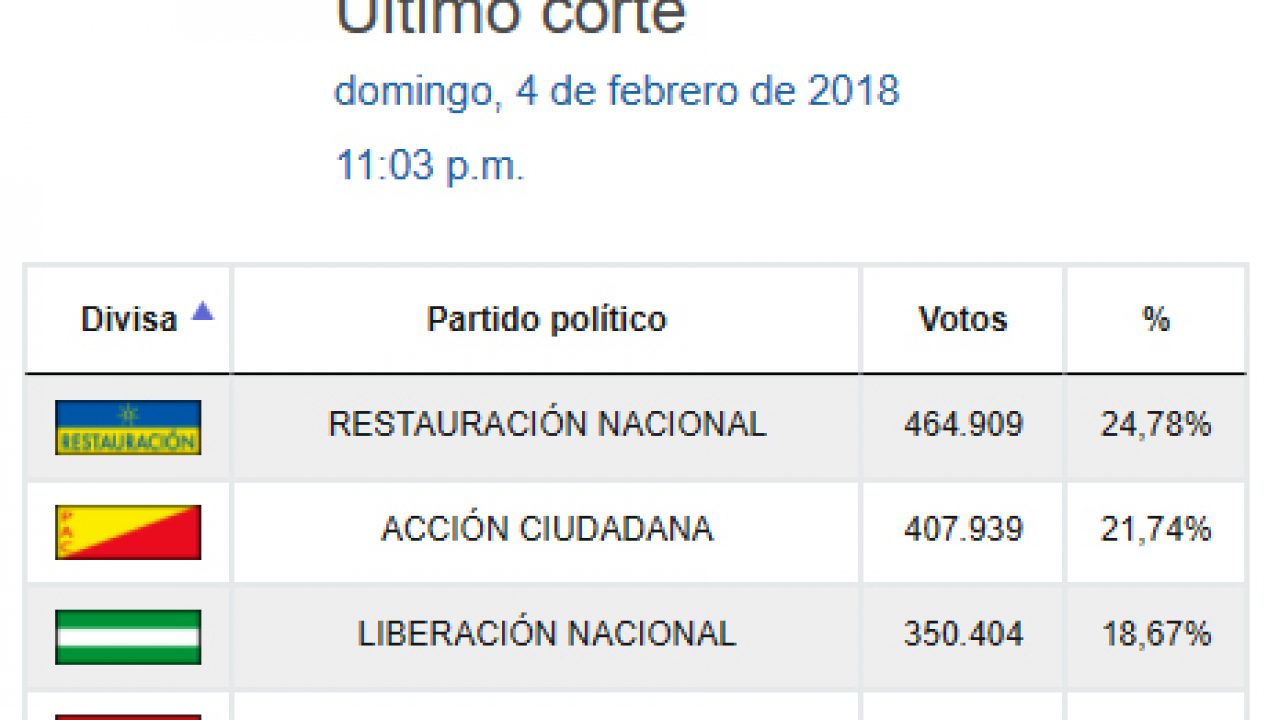Click the Acción Ciudadana party flag
Screen dimensions: 1280x720
click(x=128, y=532)
